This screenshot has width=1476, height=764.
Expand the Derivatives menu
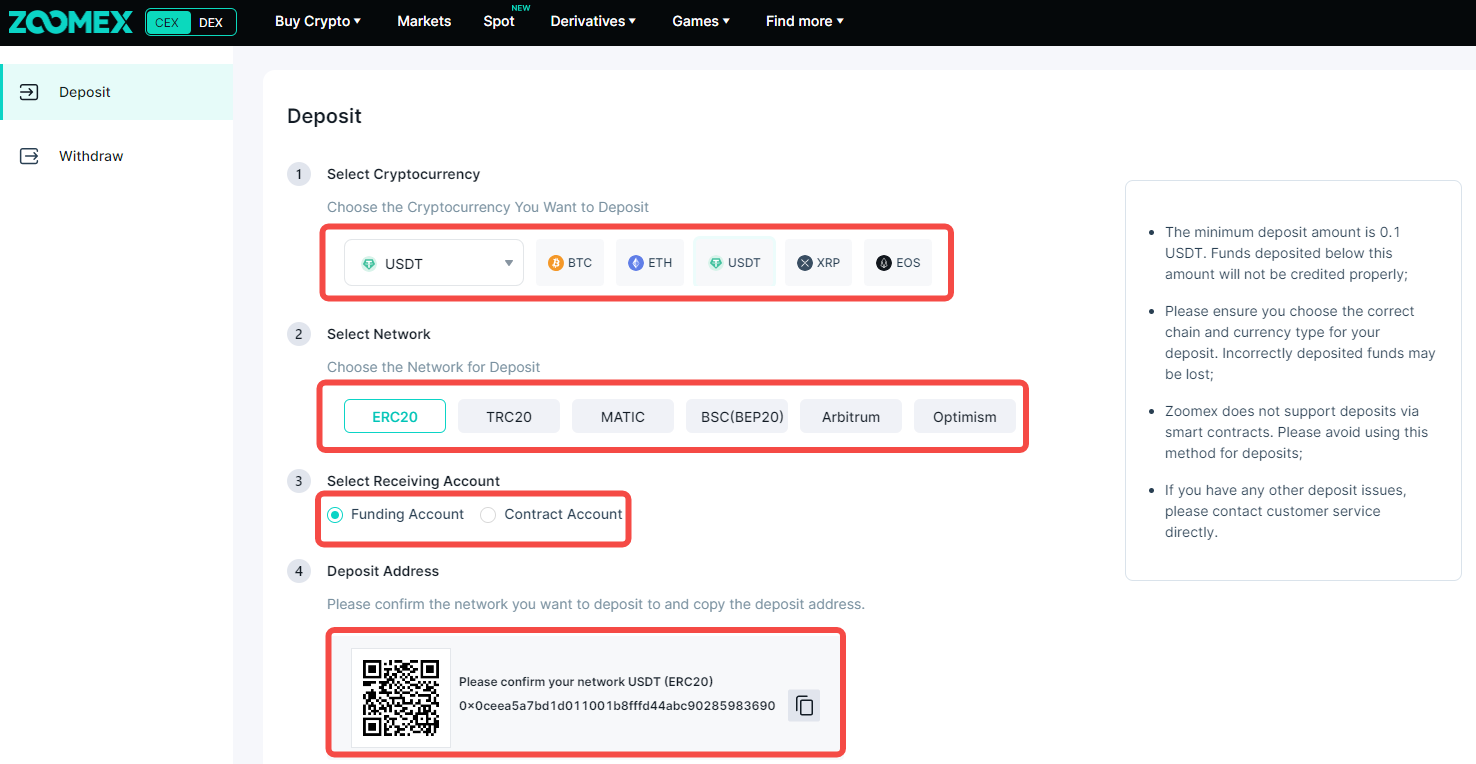[592, 20]
